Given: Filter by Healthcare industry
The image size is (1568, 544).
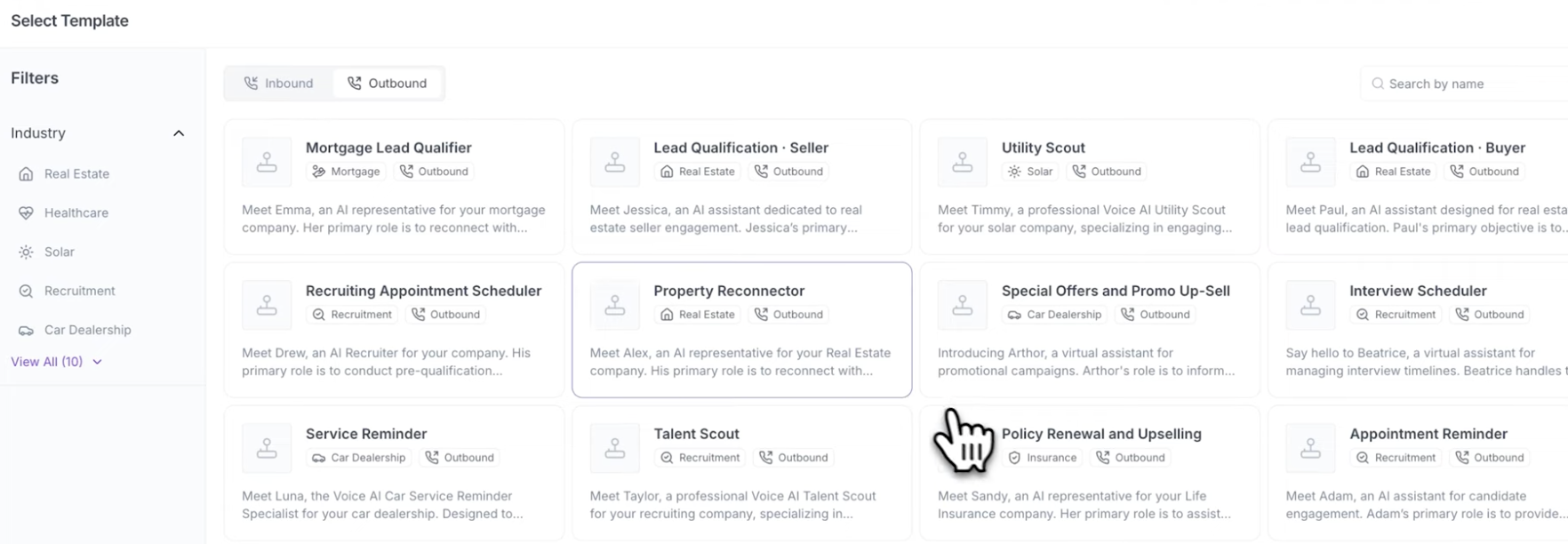Looking at the screenshot, I should tap(76, 213).
